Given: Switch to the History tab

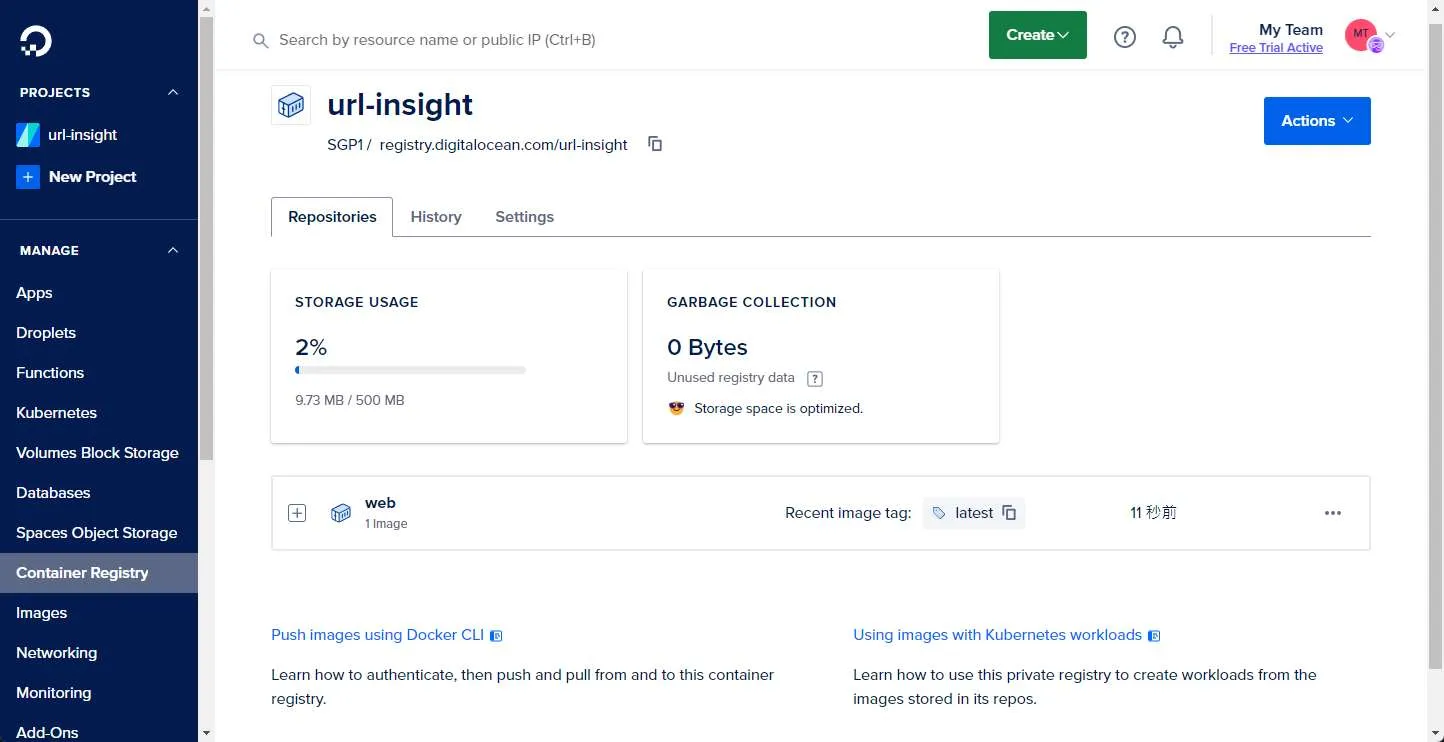Looking at the screenshot, I should [x=436, y=216].
